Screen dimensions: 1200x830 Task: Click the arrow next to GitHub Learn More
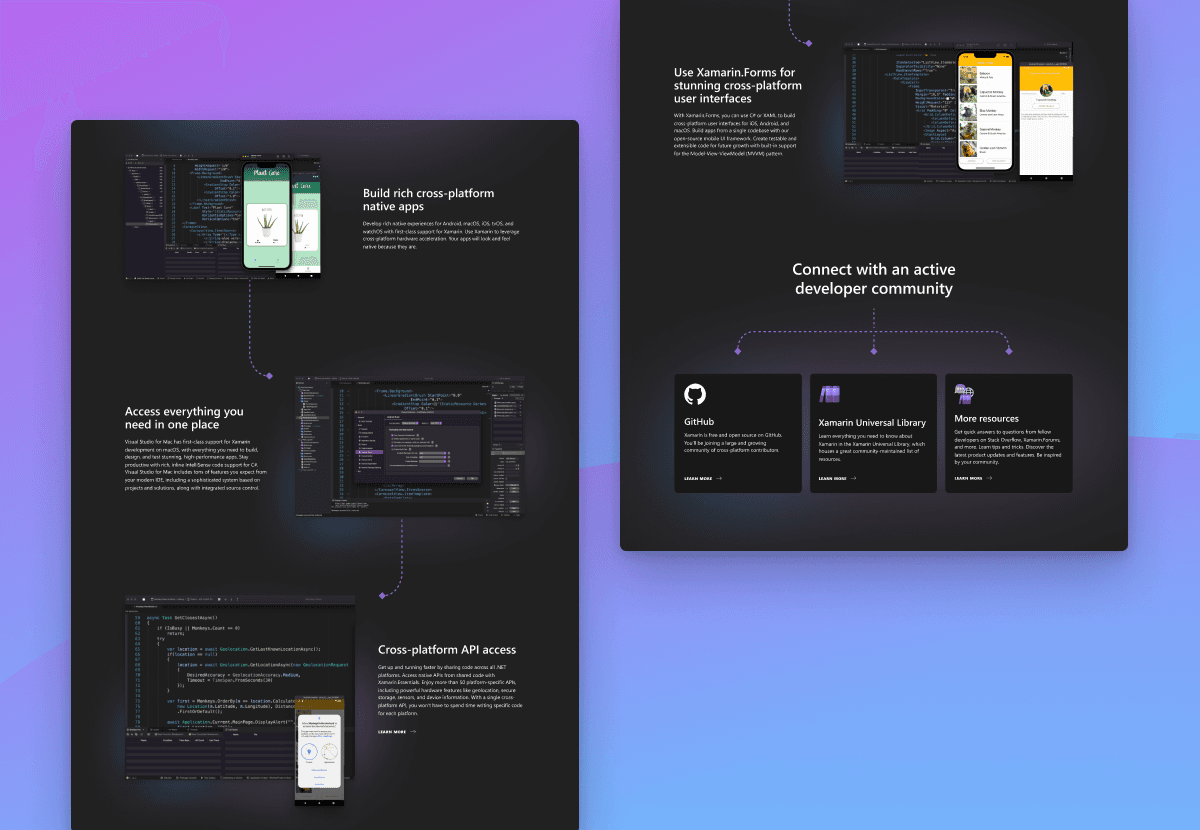pyautogui.click(x=719, y=479)
